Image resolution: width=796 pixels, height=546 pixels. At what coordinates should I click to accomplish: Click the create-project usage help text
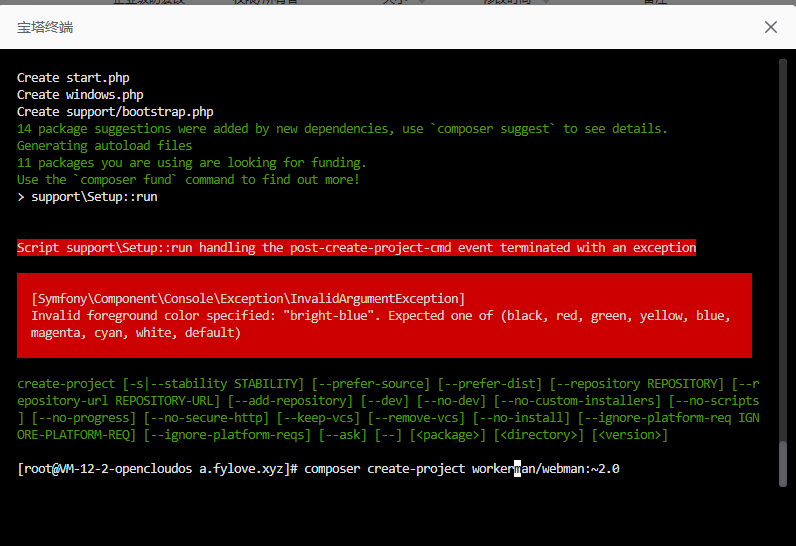pos(388,409)
